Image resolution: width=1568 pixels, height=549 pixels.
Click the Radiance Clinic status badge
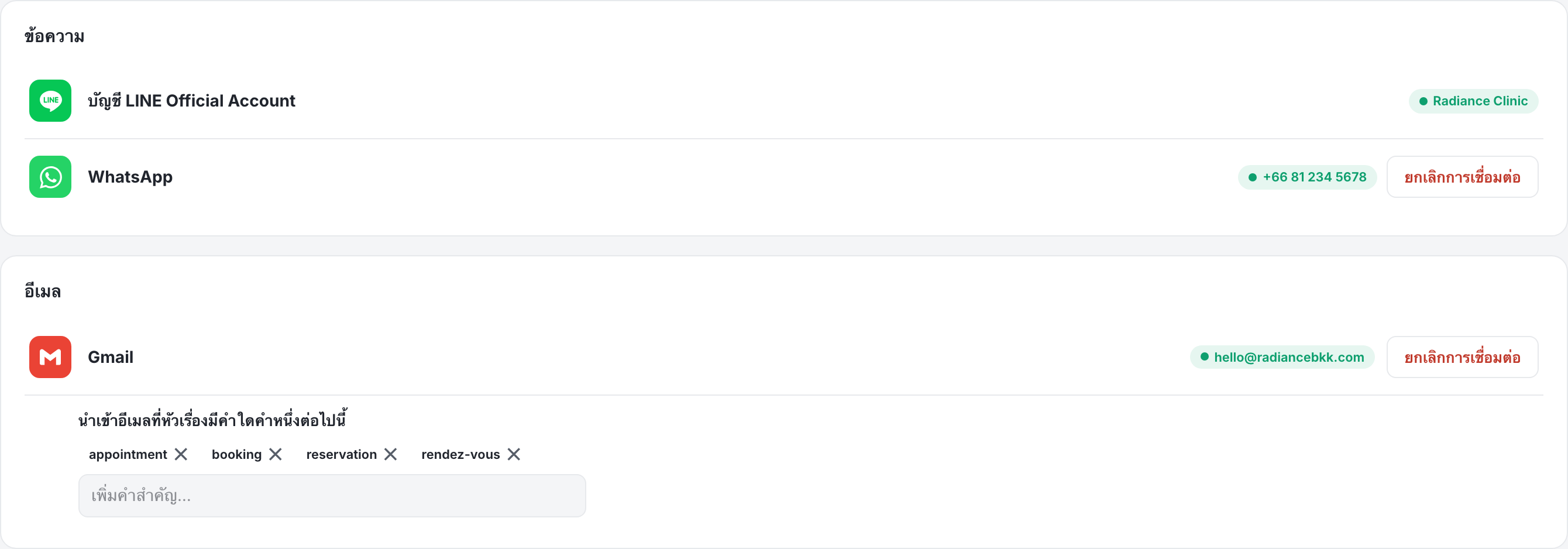click(1473, 101)
